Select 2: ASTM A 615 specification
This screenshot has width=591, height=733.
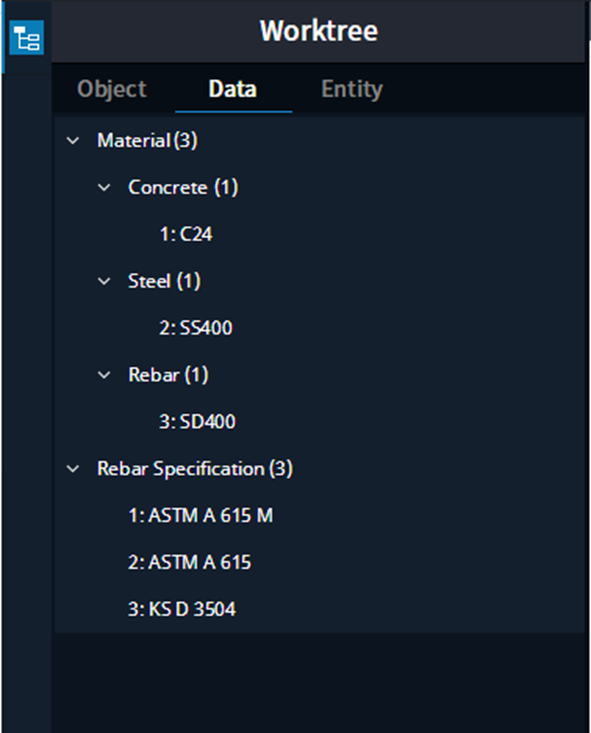coord(190,562)
